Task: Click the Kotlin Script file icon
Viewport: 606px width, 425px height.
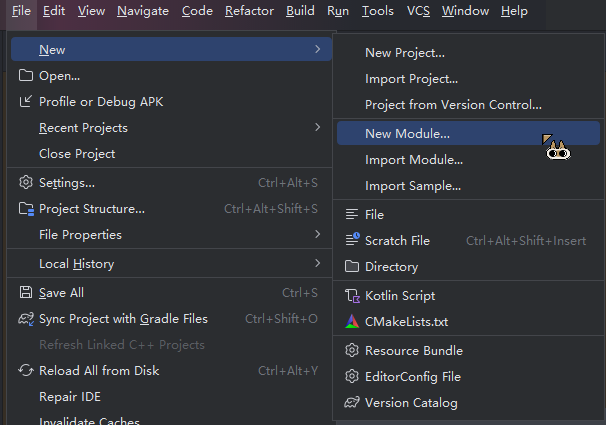Action: (x=352, y=296)
